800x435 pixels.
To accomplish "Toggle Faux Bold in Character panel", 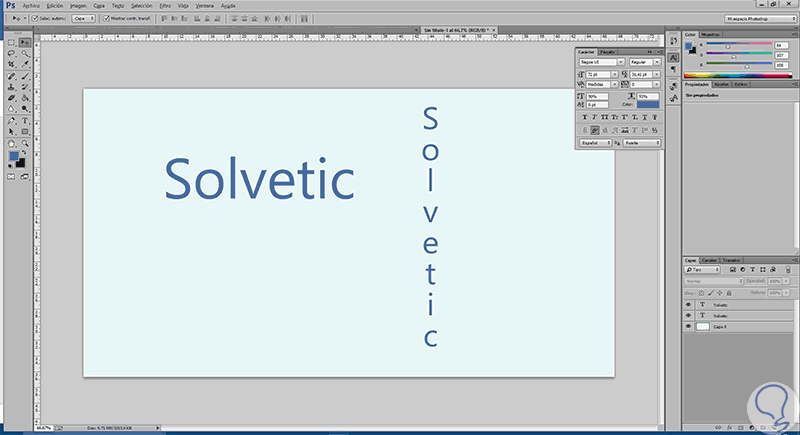I will point(585,117).
